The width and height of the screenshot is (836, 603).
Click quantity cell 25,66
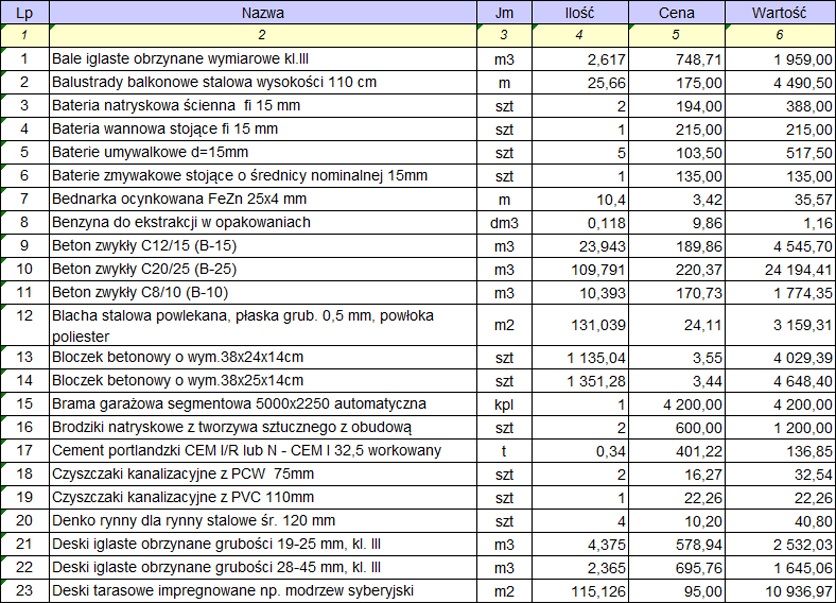580,82
